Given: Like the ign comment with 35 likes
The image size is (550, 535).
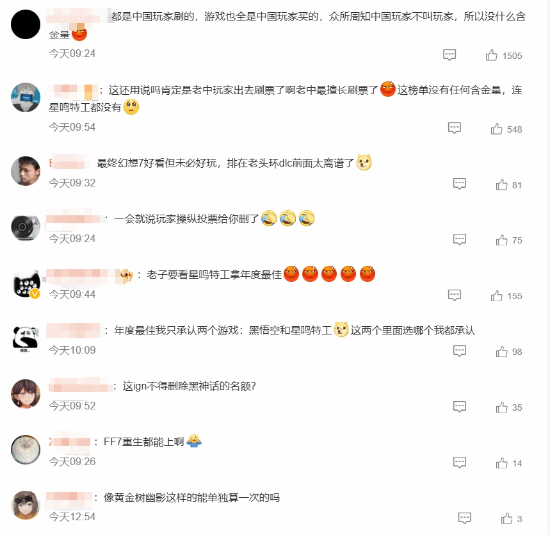Looking at the screenshot, I should [502, 407].
